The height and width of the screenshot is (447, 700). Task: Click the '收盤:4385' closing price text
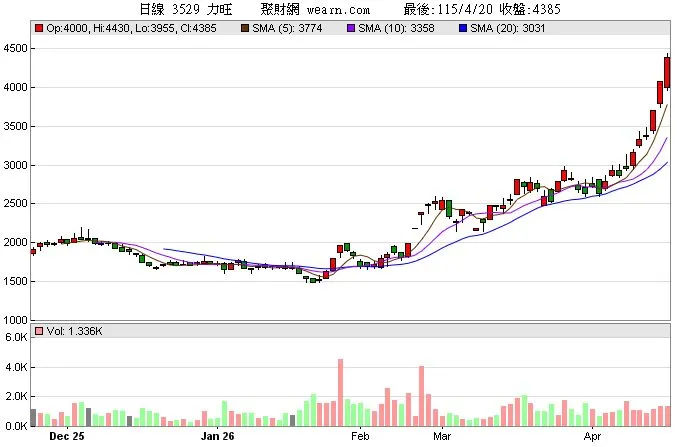(530, 9)
